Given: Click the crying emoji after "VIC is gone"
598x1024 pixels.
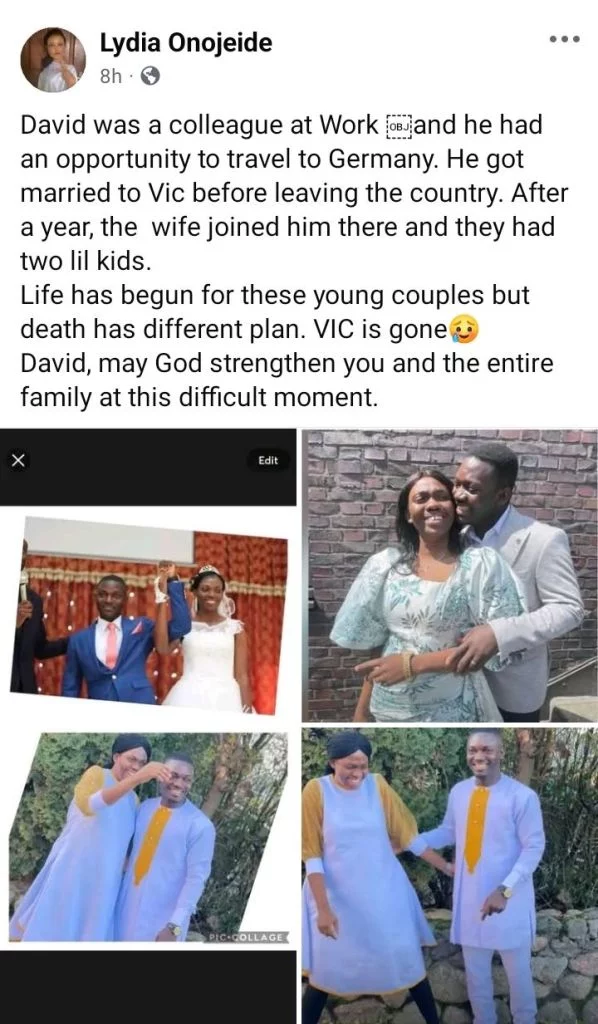Looking at the screenshot, I should pyautogui.click(x=465, y=329).
